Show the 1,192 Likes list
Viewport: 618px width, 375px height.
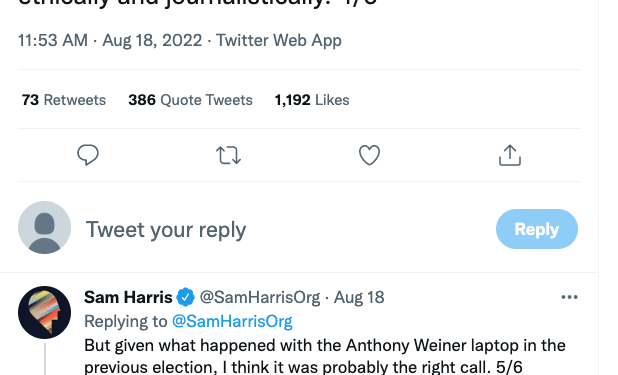click(x=312, y=100)
